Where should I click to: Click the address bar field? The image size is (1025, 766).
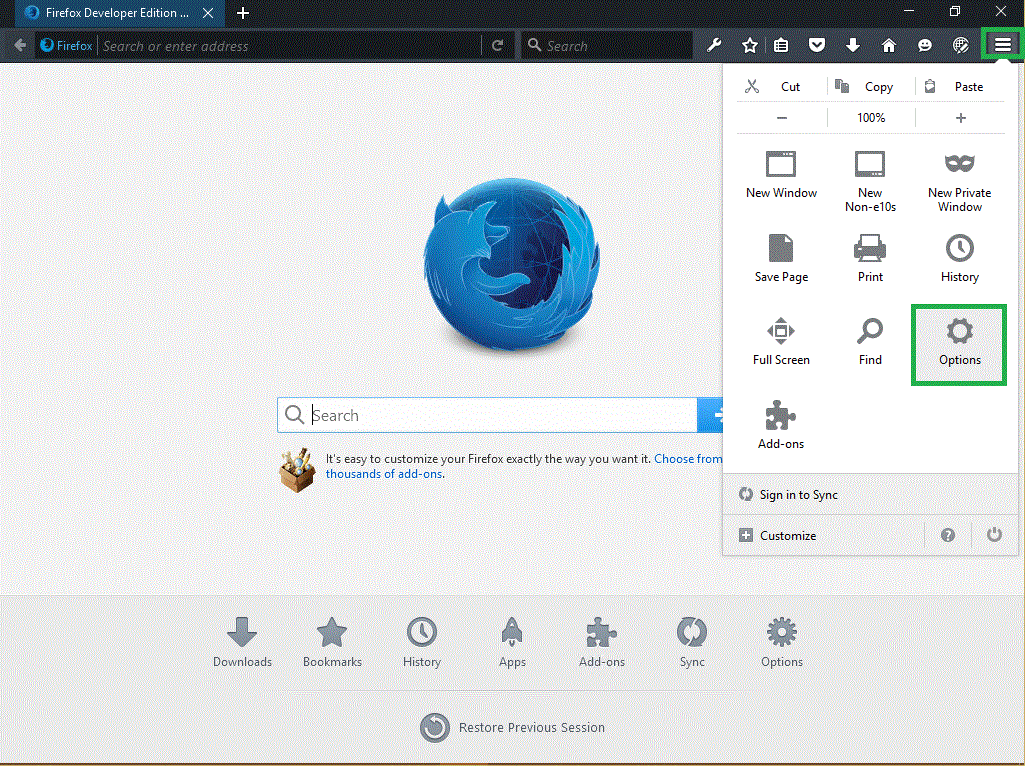(x=290, y=46)
